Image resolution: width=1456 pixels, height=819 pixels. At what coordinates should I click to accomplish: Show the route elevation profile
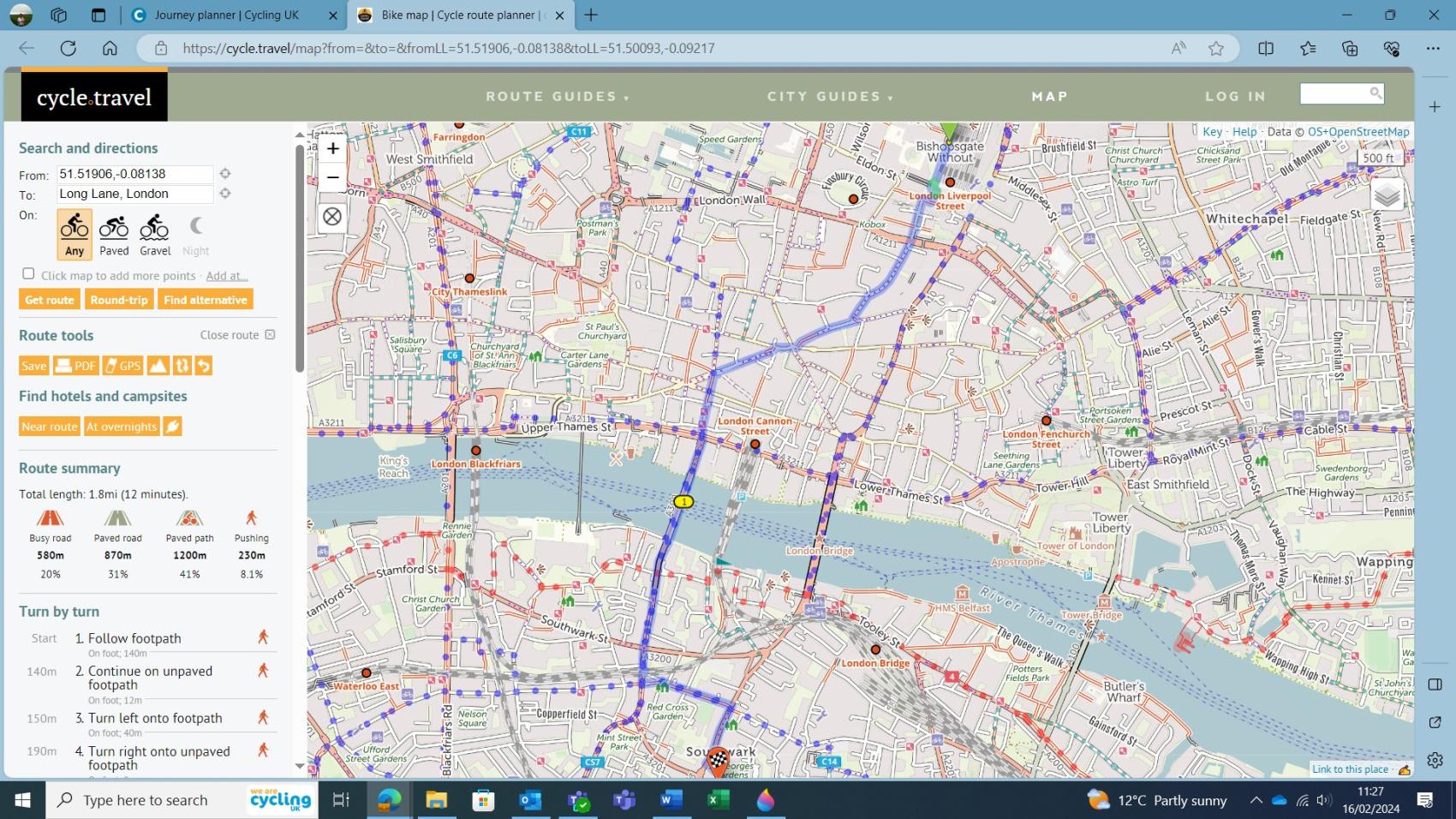click(158, 365)
